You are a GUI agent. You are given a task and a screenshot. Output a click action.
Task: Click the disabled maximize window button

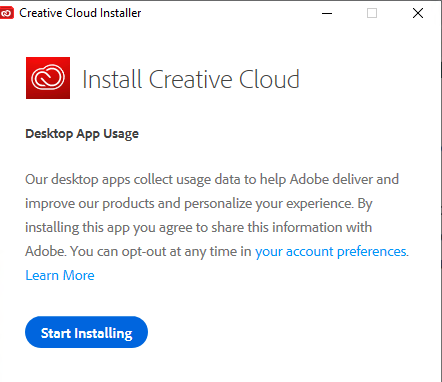(x=372, y=13)
